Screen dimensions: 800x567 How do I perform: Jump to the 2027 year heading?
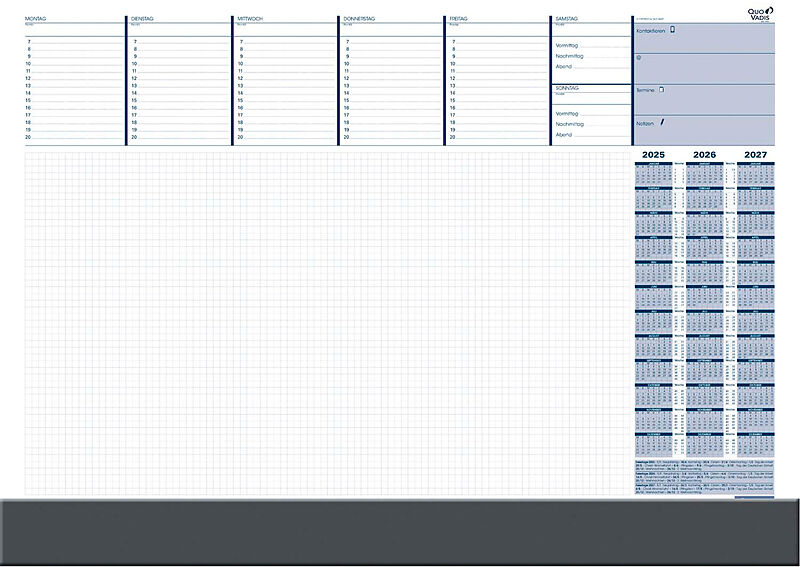(755, 154)
